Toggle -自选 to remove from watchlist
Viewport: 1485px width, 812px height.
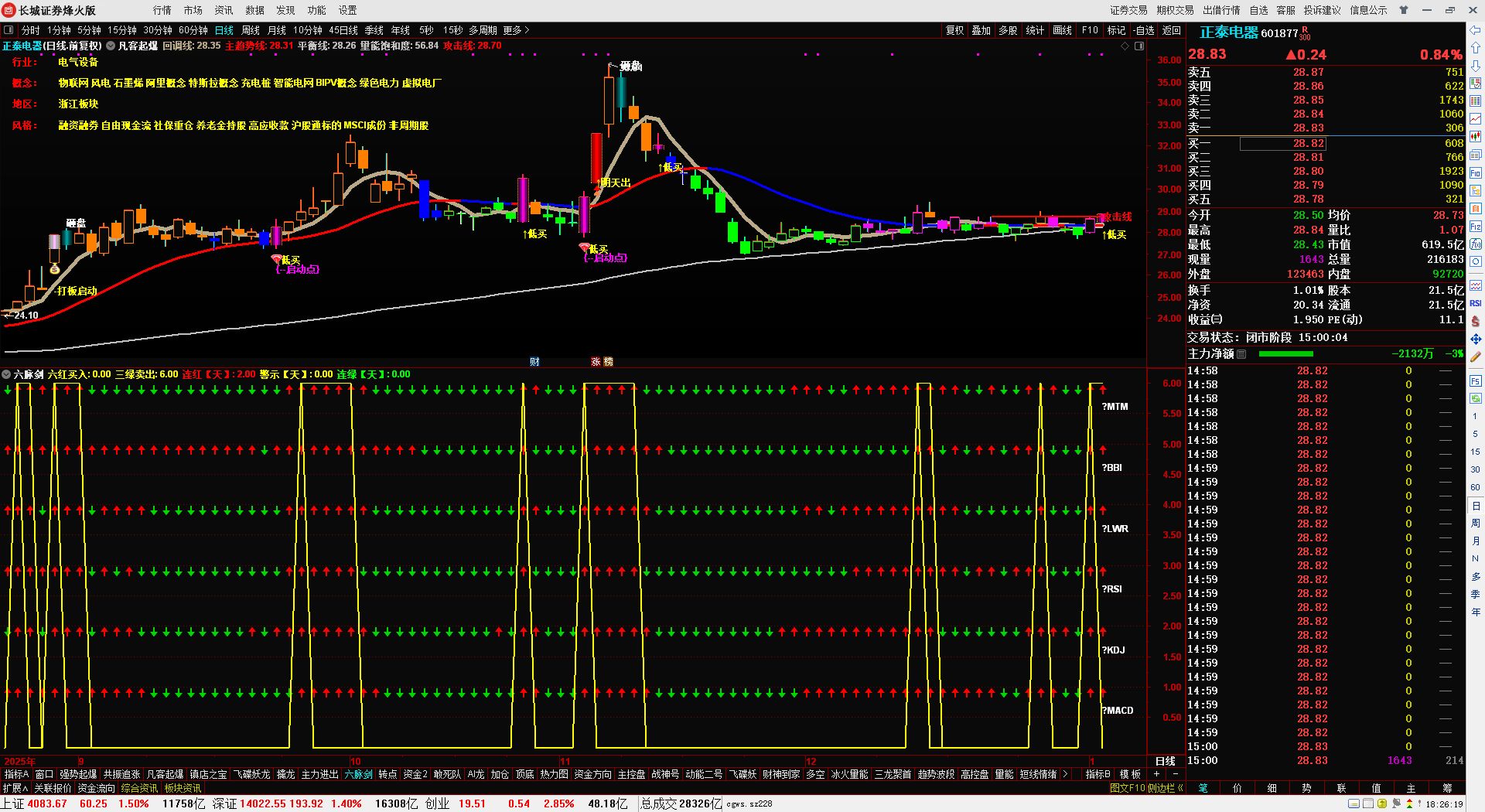tap(1144, 30)
